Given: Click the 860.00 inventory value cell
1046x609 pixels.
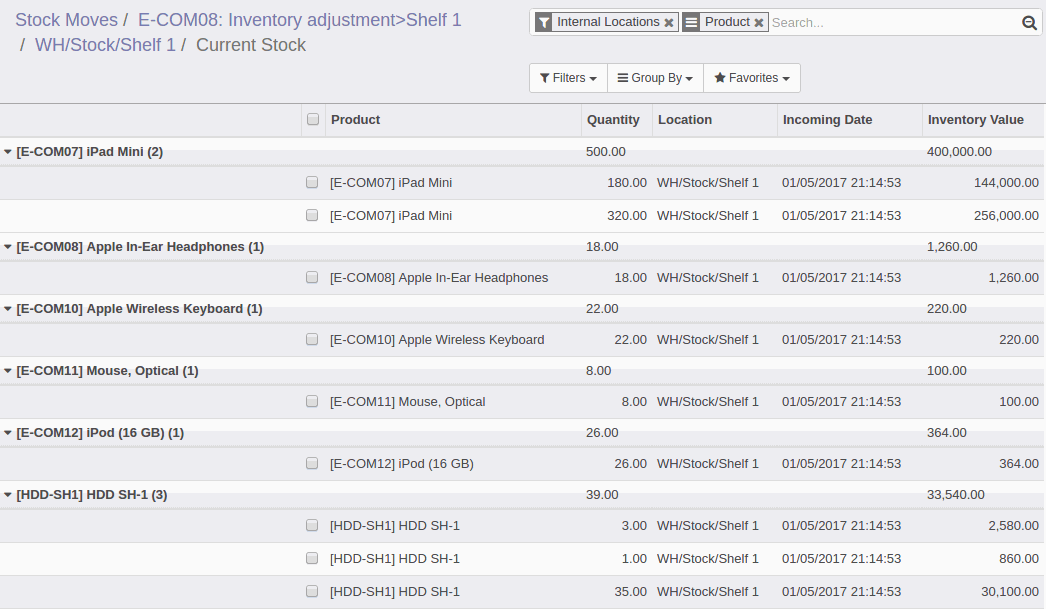Looking at the screenshot, I should pos(1019,559).
